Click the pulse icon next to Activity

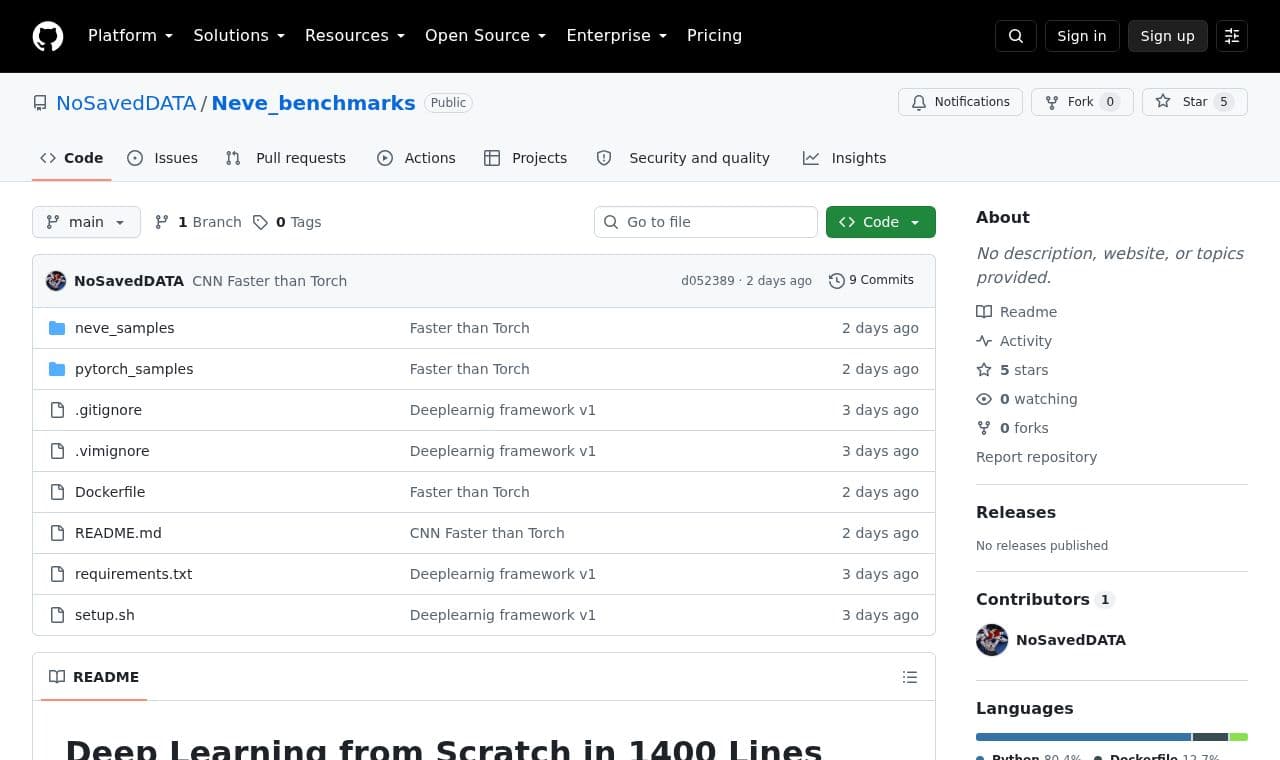tap(984, 341)
